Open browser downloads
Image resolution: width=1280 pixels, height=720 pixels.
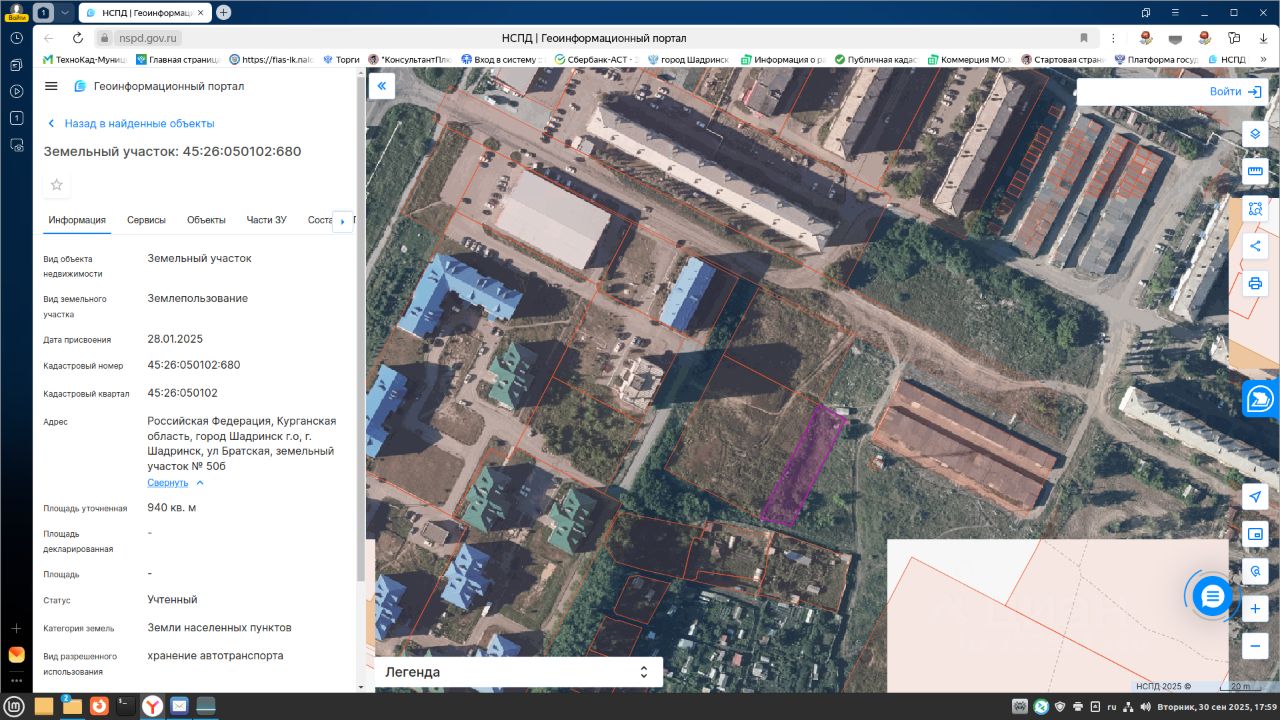(x=1264, y=38)
